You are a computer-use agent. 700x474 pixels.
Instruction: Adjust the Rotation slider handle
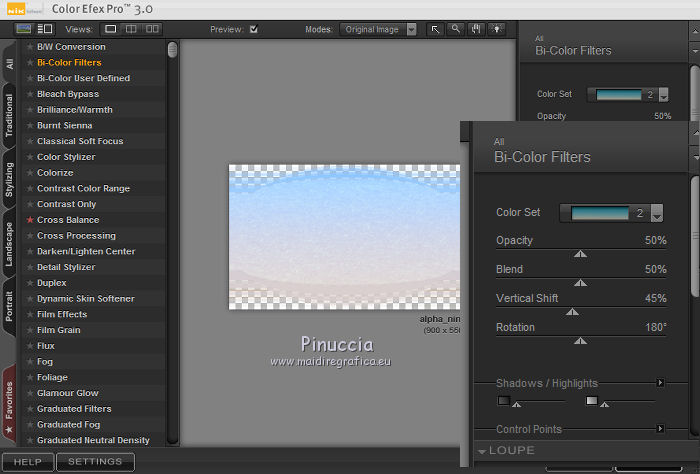580,341
